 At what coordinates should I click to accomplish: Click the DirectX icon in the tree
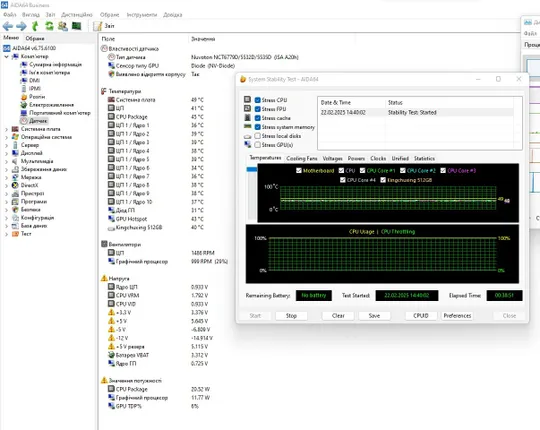[x=15, y=185]
